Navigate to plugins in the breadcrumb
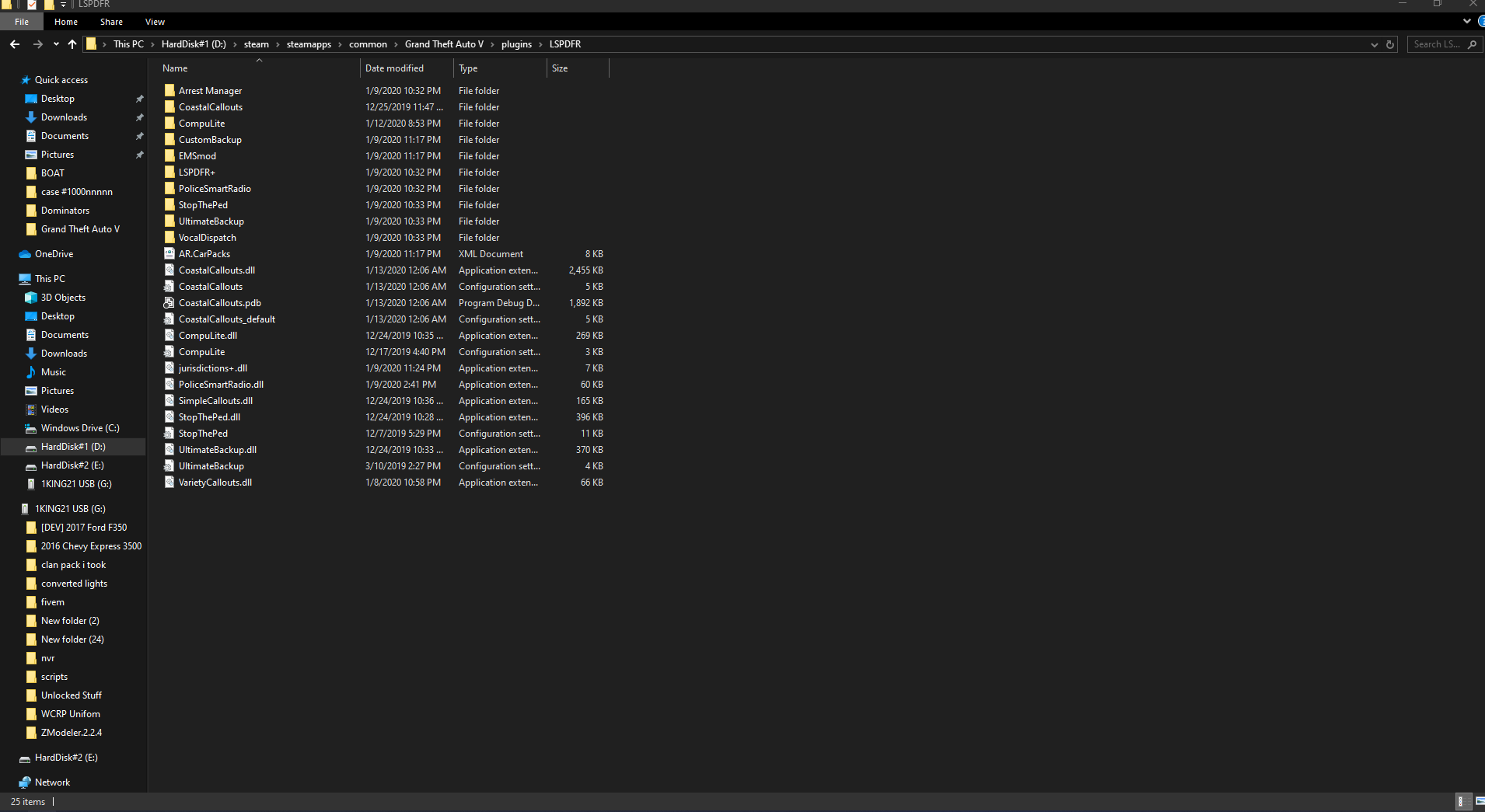The width and height of the screenshot is (1485, 812). 516,44
